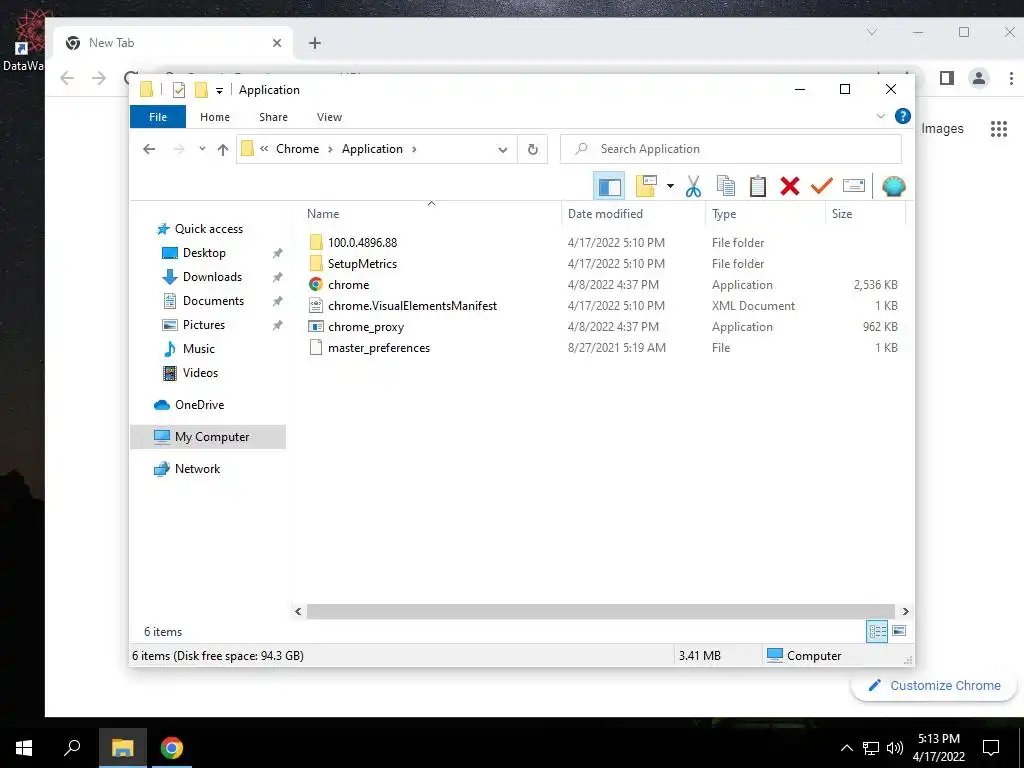Click the new folder icon in title bar
The height and width of the screenshot is (768, 1024).
[201, 89]
